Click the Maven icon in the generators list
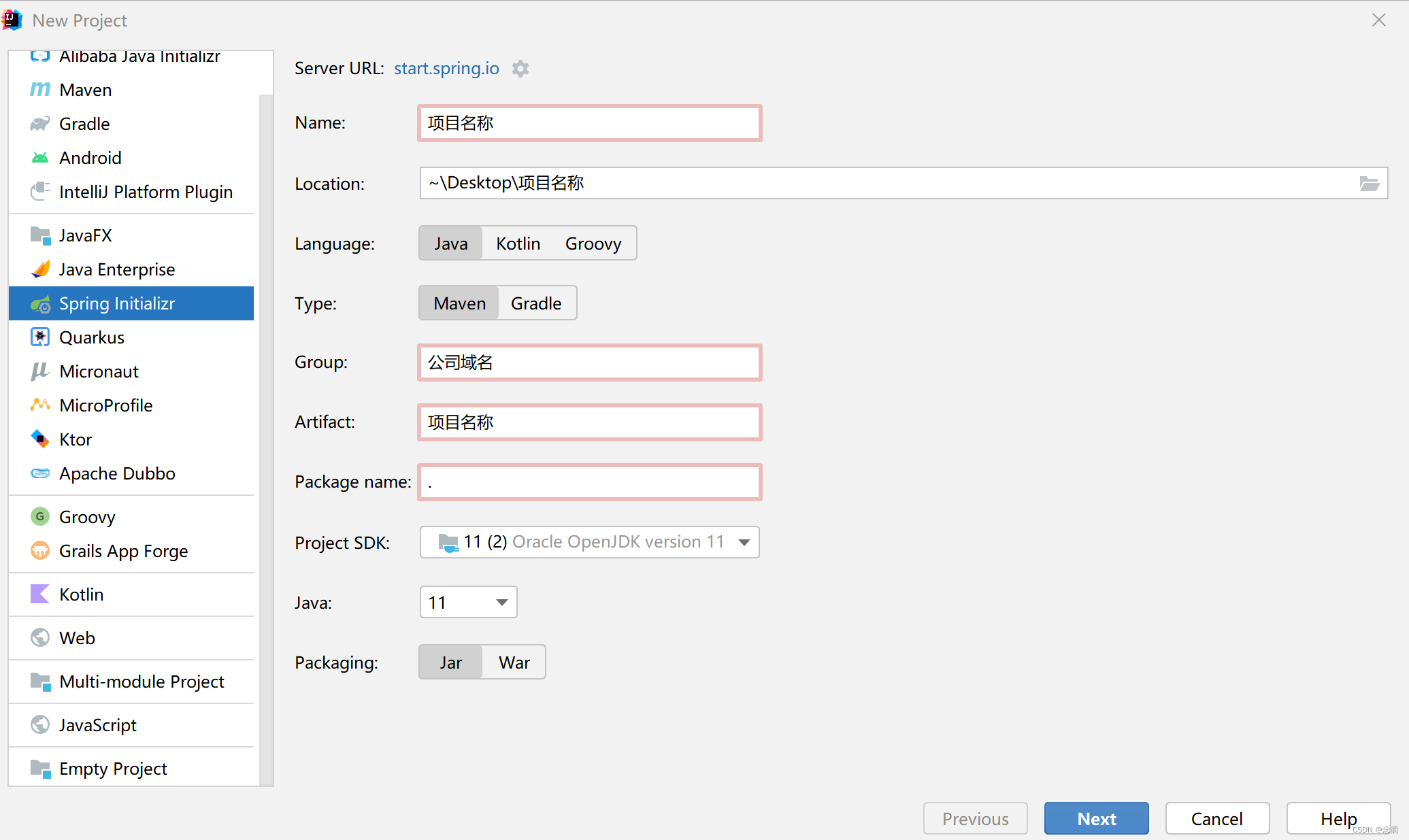This screenshot has height=840, width=1409. (x=40, y=90)
